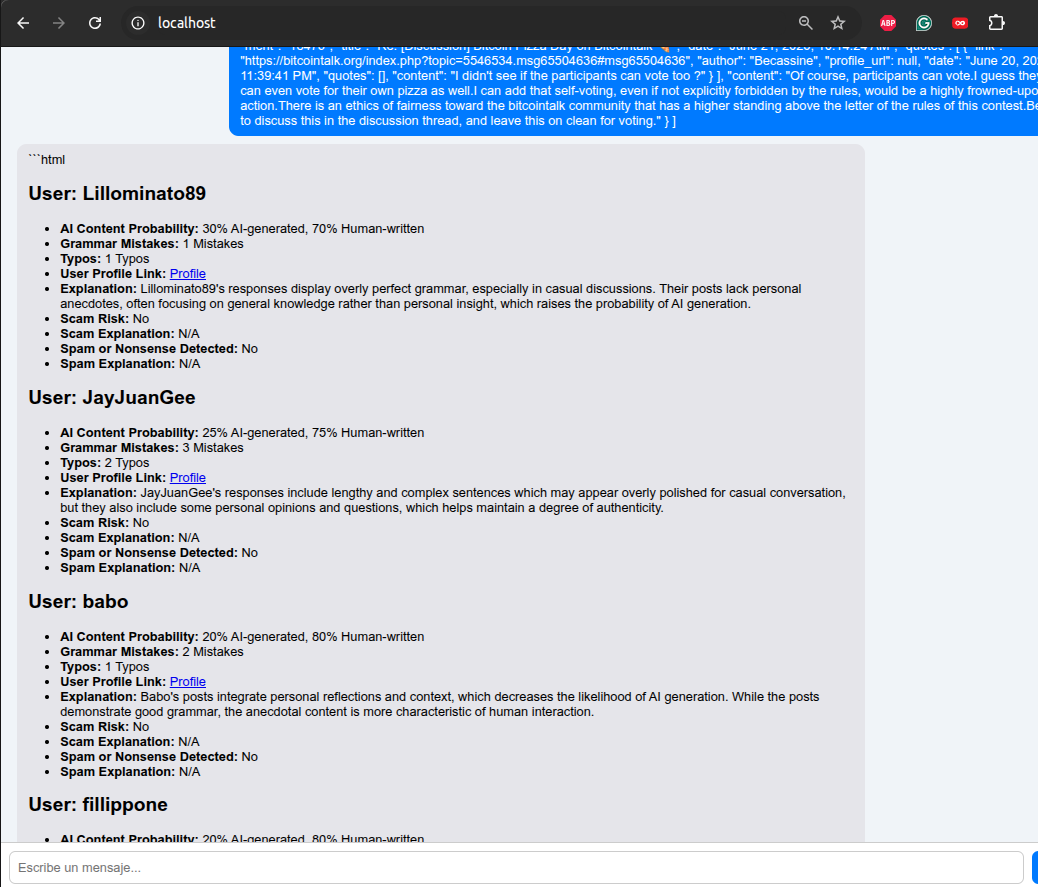This screenshot has height=887, width=1038.
Task: Click 'Grammar Mistakes: 1 Mistakes' line
Action: 152,244
